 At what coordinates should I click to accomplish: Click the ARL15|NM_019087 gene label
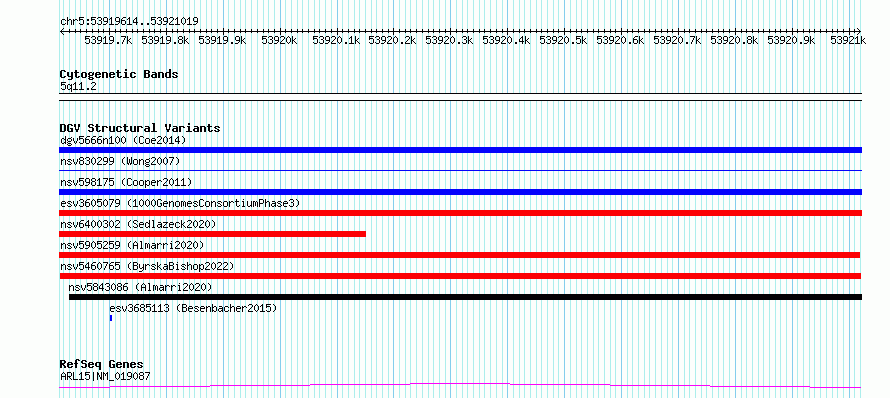coord(105,376)
